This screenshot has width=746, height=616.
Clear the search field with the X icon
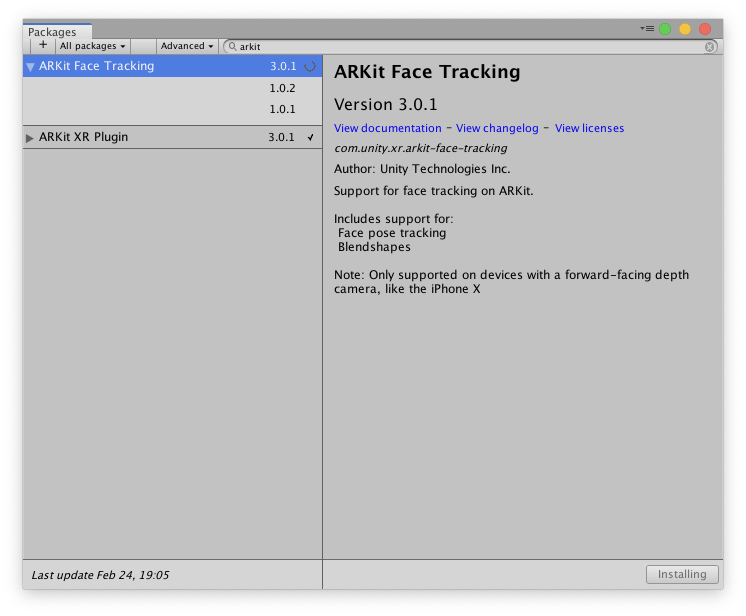[709, 47]
